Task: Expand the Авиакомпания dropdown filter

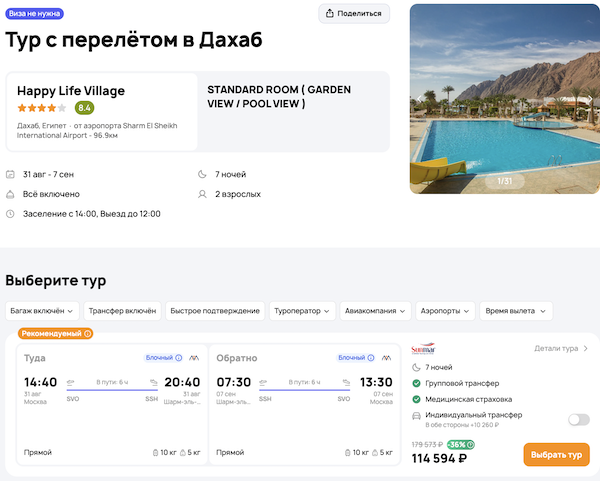Action: click(x=375, y=311)
